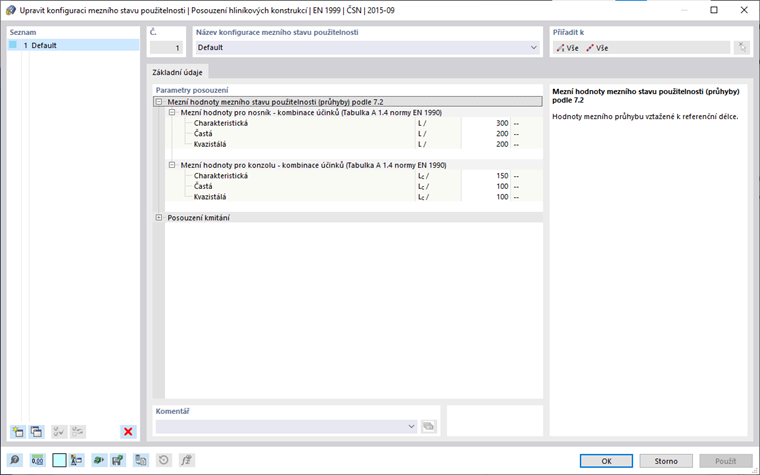Click the first Vše member assignment entry
This screenshot has width=760, height=475.
coord(568,48)
